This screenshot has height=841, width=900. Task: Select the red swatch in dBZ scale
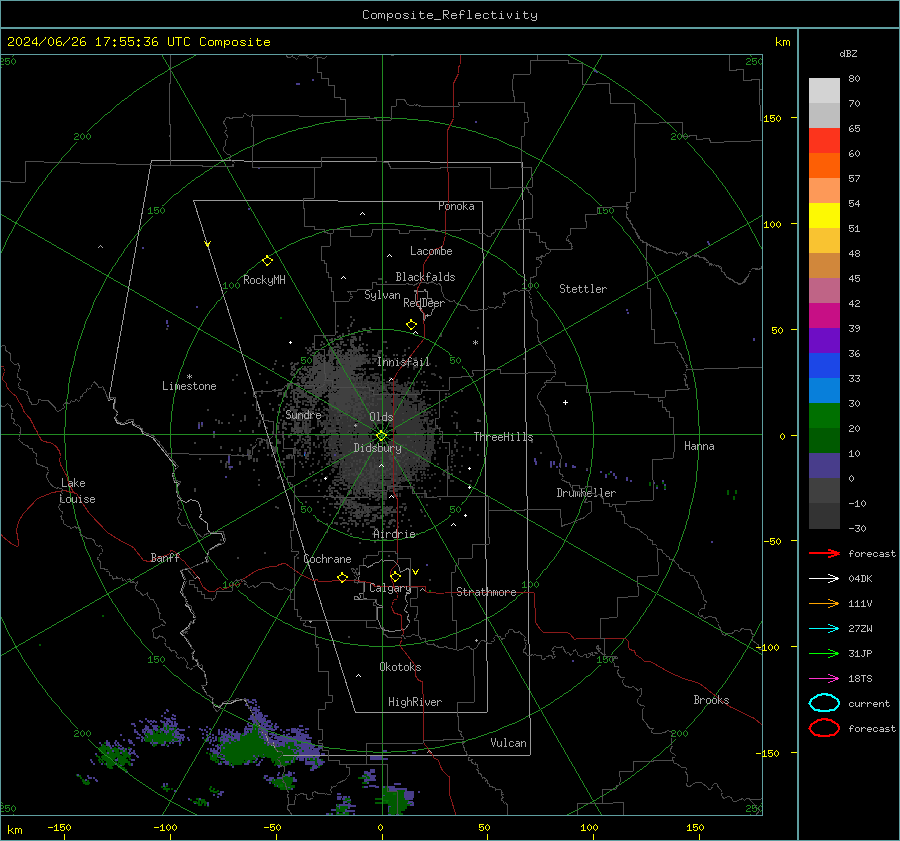click(x=824, y=141)
